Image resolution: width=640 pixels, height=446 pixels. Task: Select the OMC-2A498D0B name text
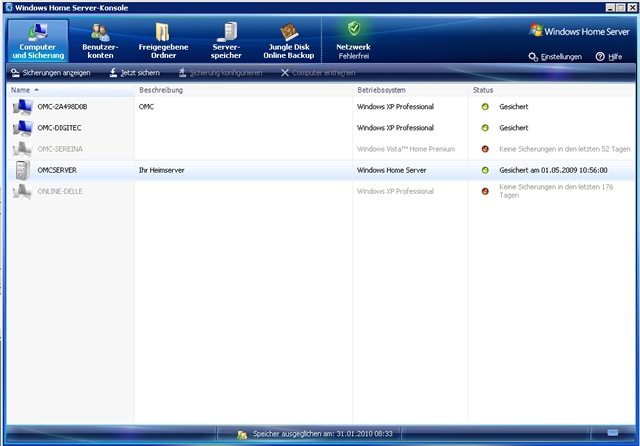(62, 107)
